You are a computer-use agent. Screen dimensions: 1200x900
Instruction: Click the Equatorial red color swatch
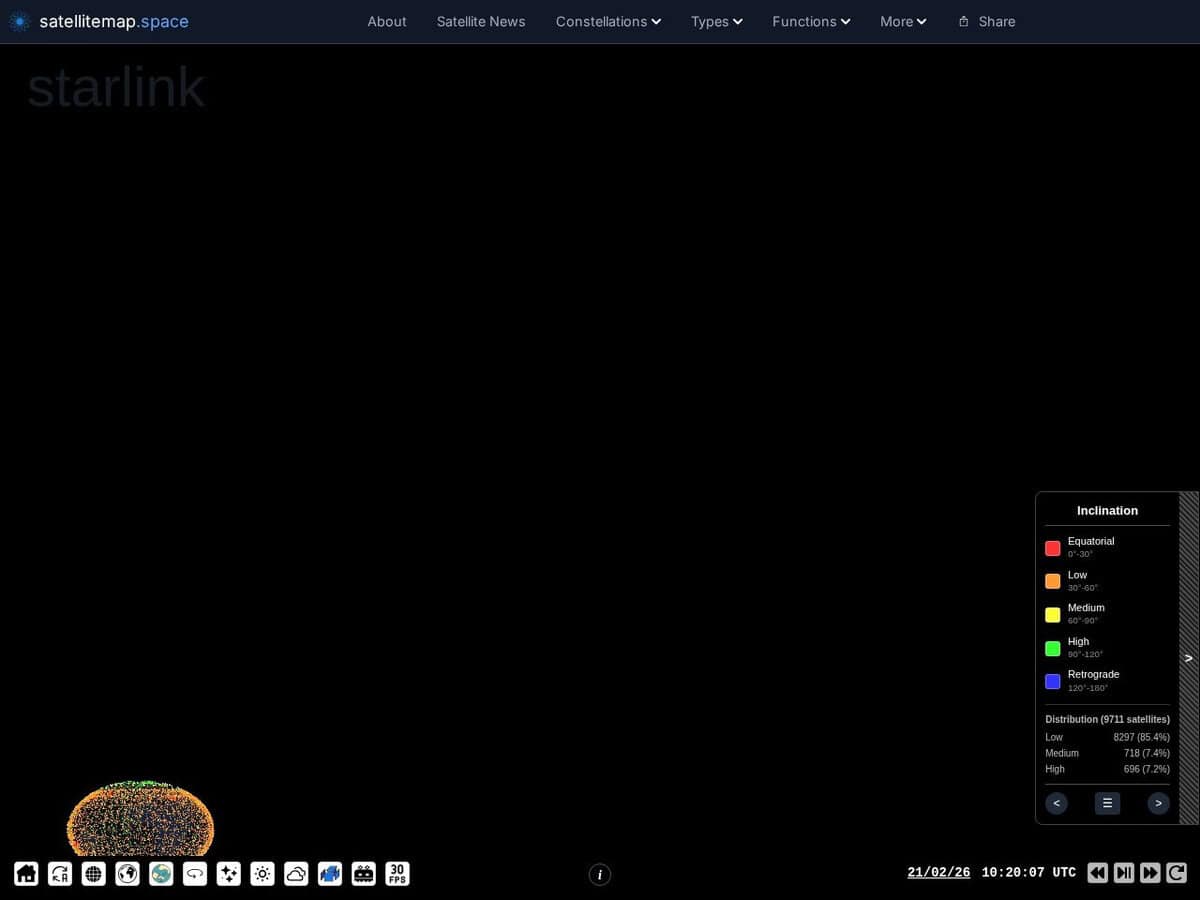(1053, 548)
